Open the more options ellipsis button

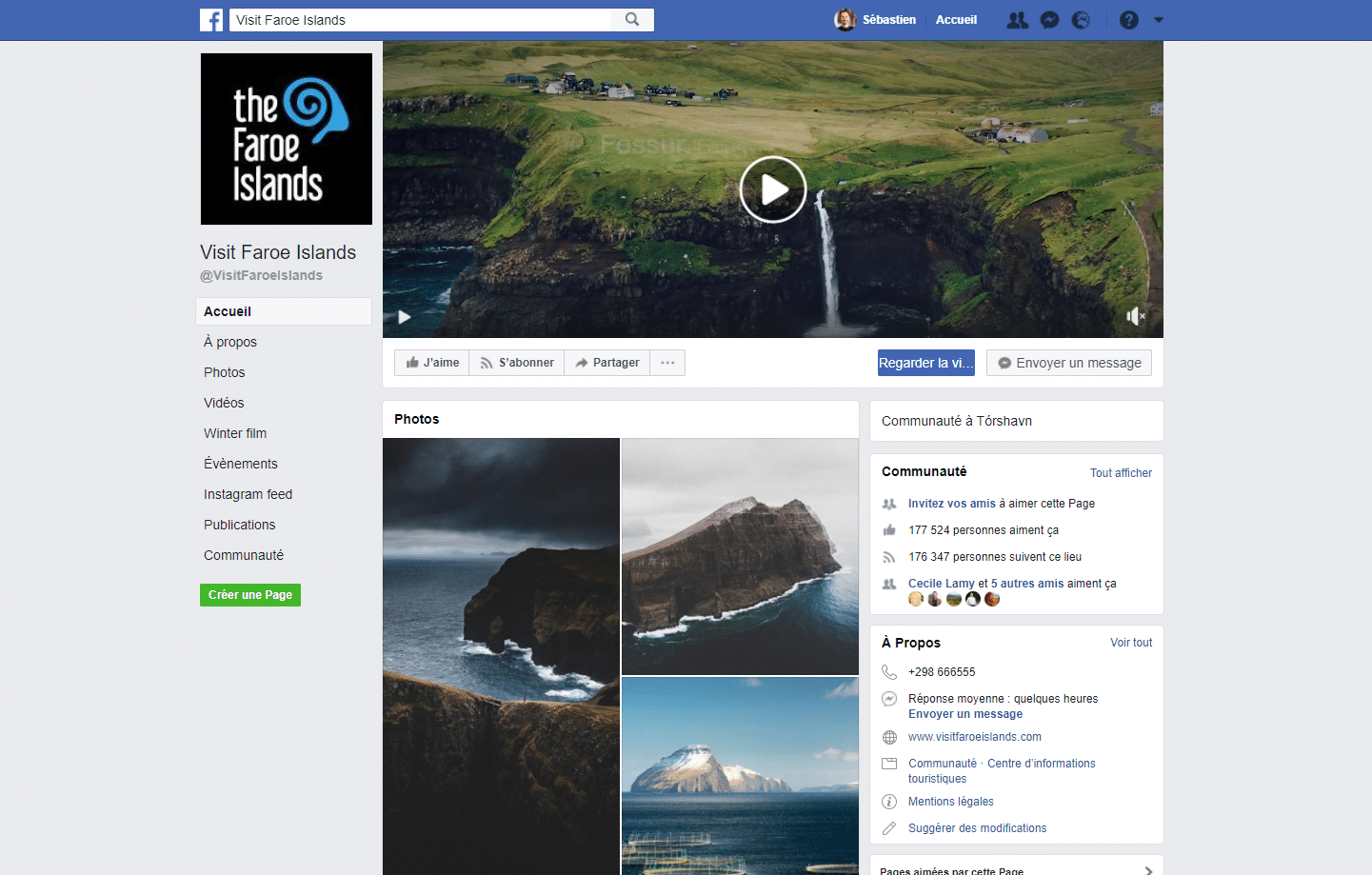[667, 363]
